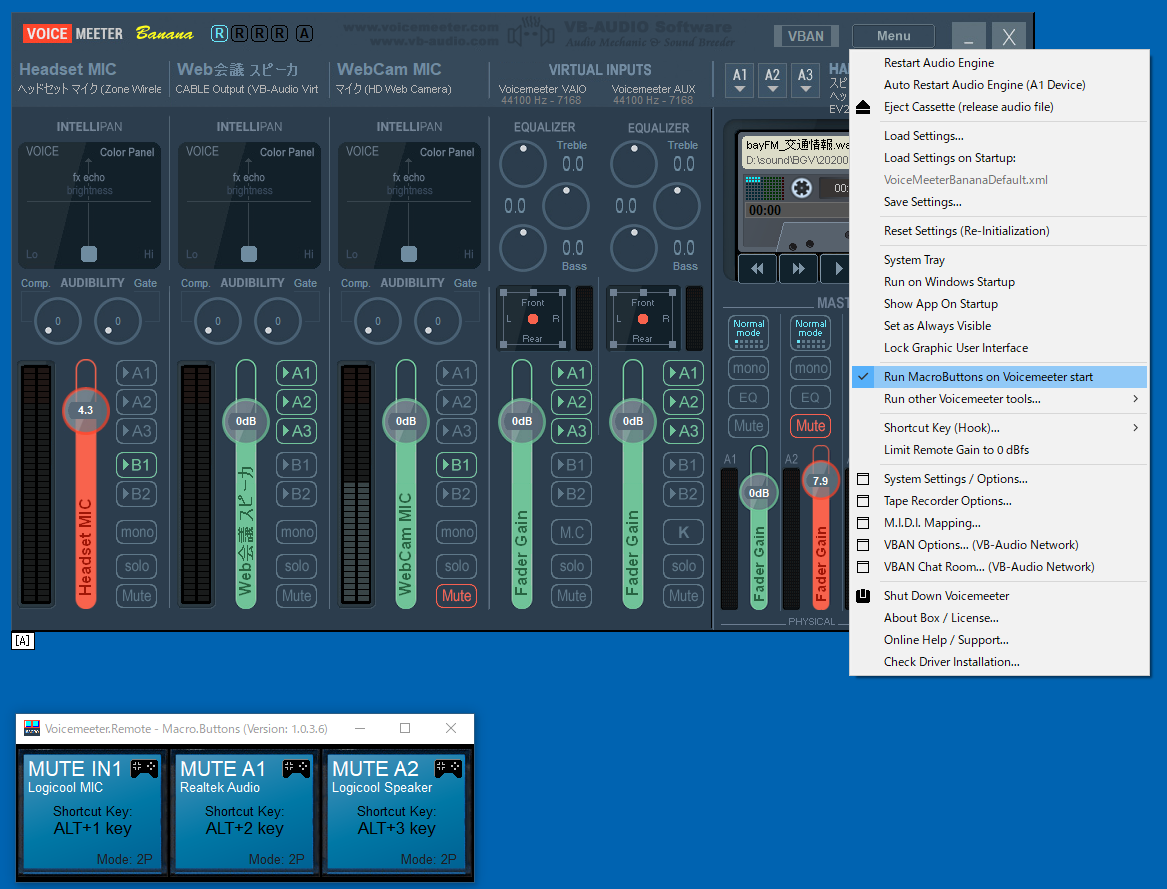Mute the Headset MIC strip

click(137, 596)
